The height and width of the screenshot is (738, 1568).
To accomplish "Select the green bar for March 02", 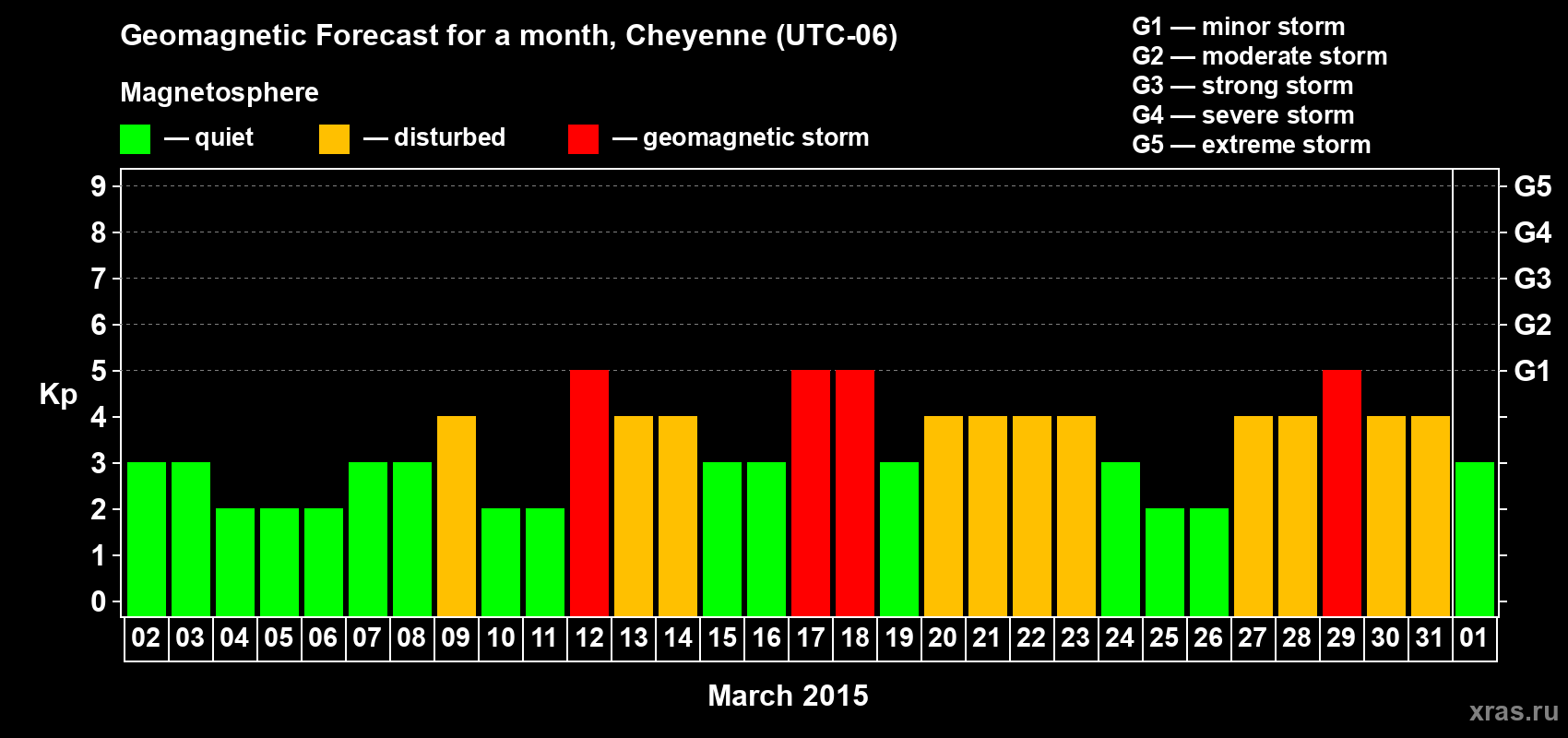I will click(x=147, y=539).
